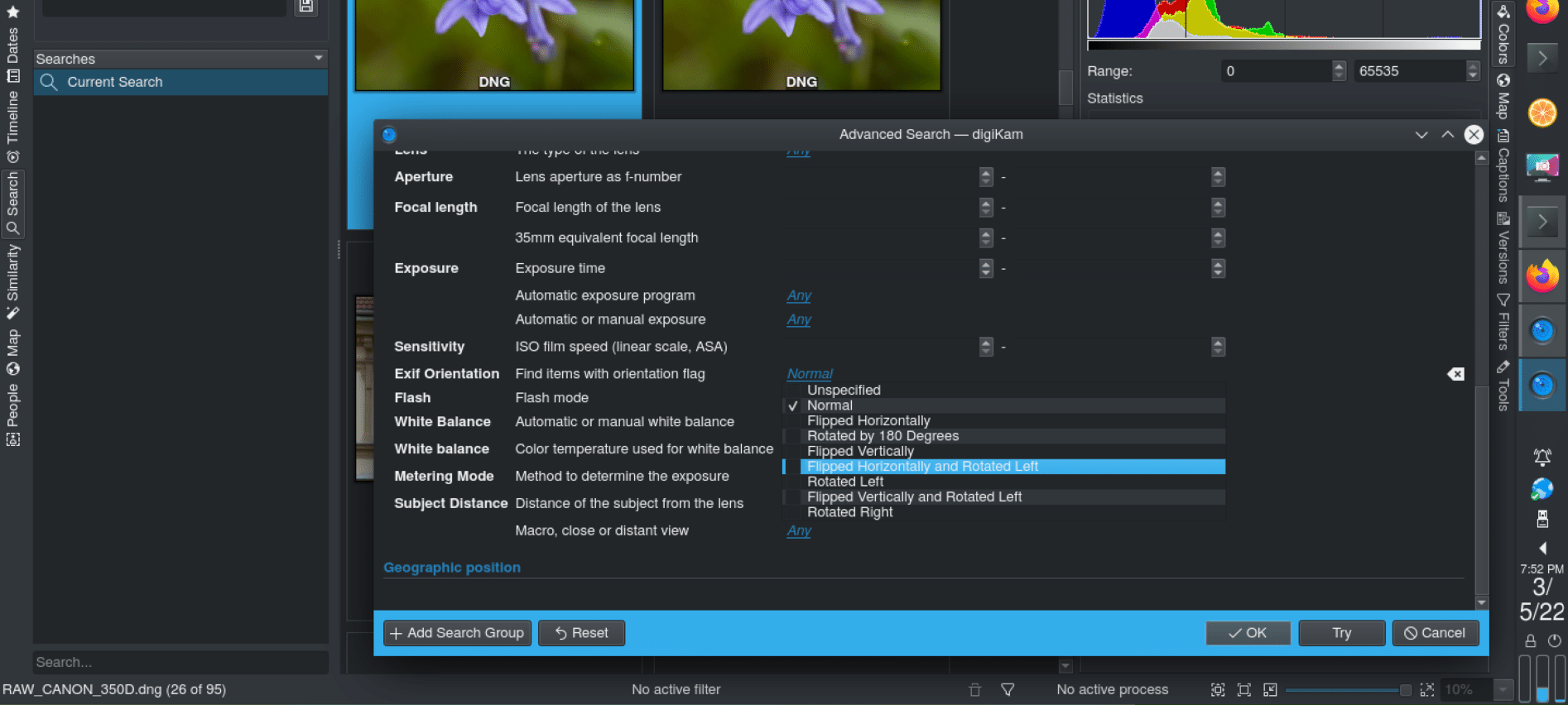Choose 'Rotated Right' in orientation list
This screenshot has height=705, width=1568.
[x=1004, y=512]
